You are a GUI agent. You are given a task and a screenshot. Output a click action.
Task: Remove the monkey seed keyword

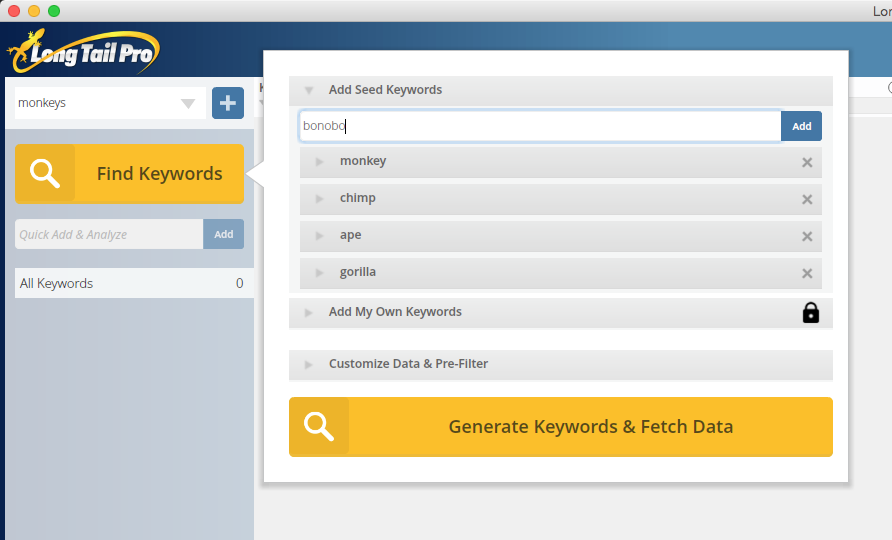coord(807,162)
